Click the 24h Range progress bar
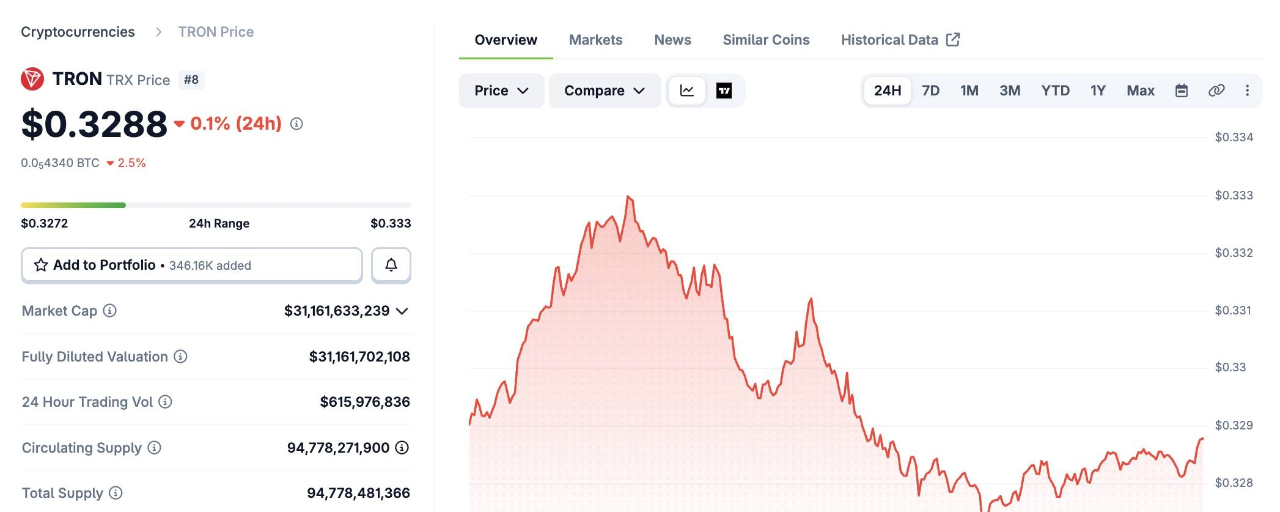 coord(216,205)
